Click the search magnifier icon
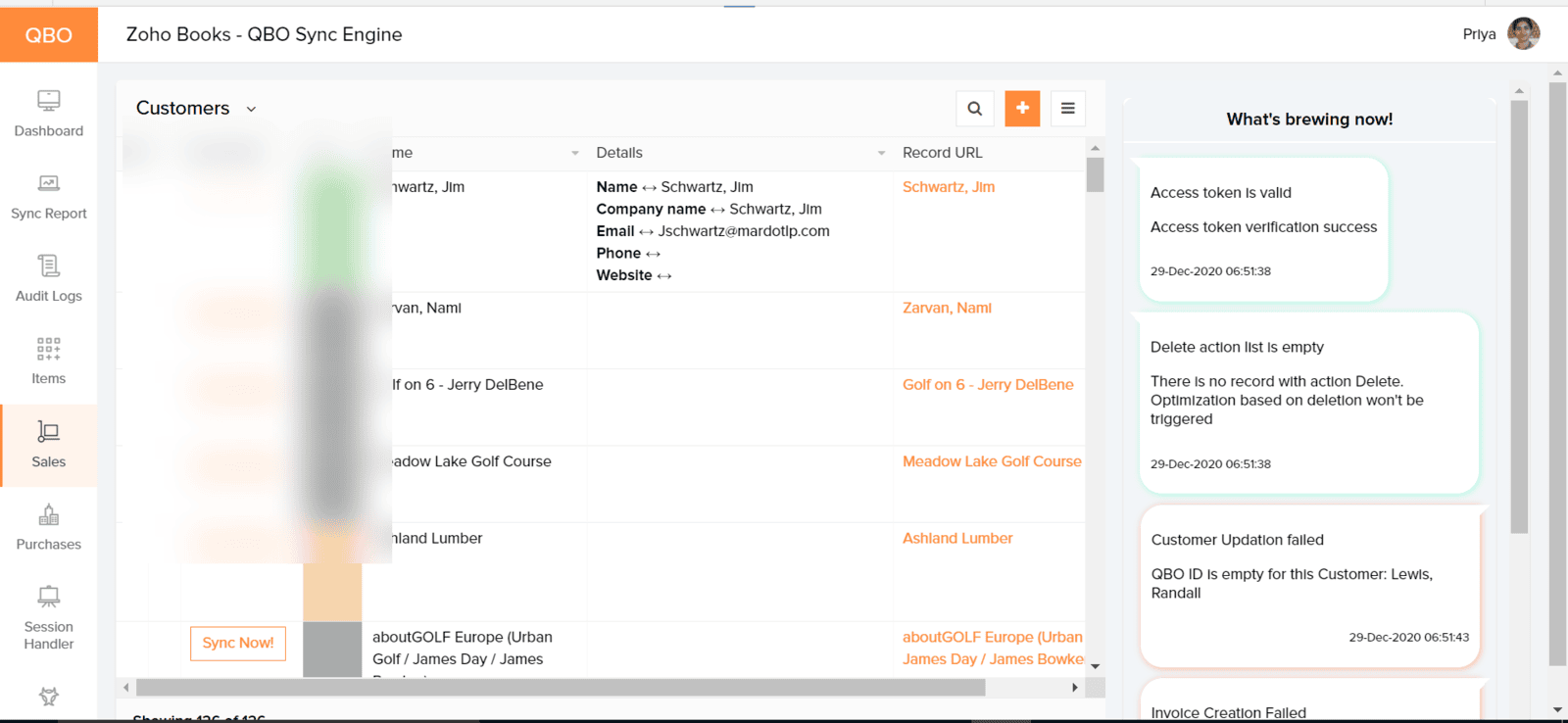1568x723 pixels. point(974,109)
